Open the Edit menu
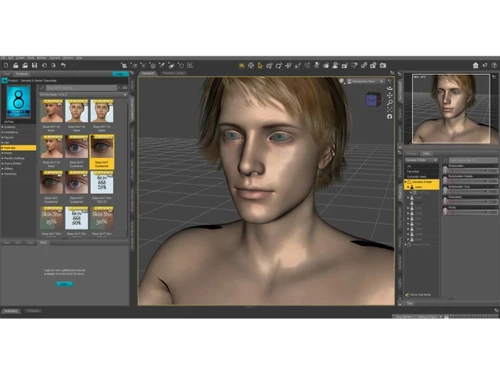The height and width of the screenshot is (375, 500). pyautogui.click(x=11, y=58)
